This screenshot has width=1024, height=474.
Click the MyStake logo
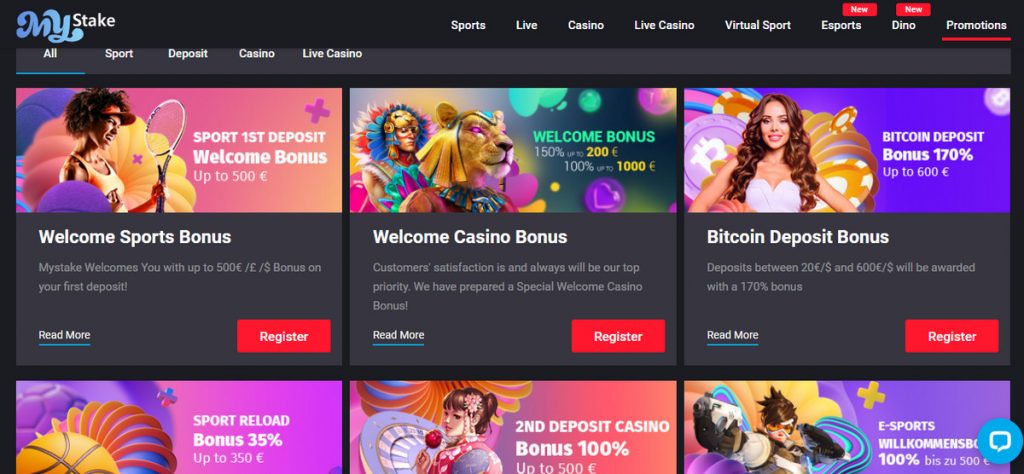(66, 25)
